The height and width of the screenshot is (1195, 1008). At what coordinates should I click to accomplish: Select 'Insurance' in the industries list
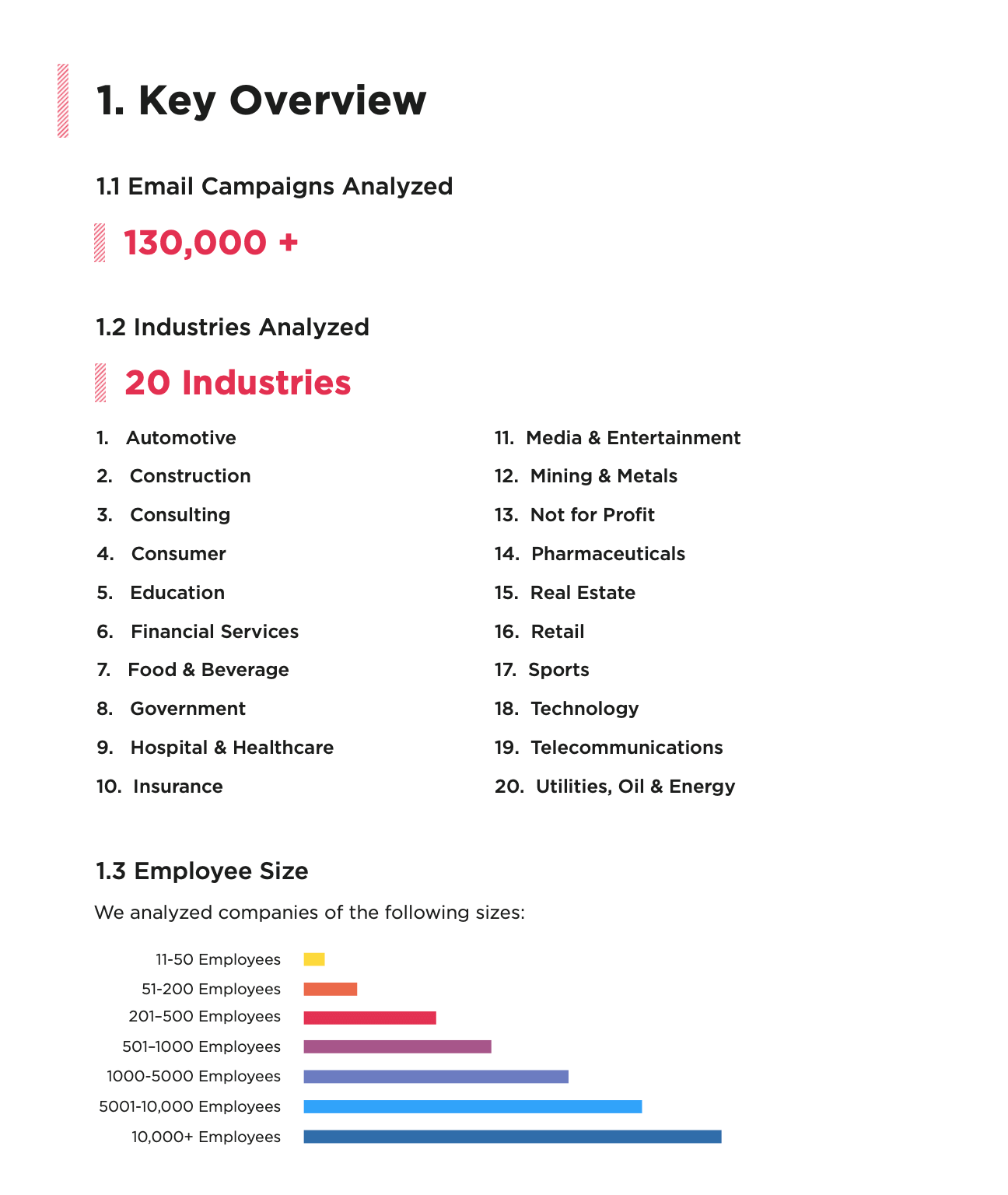click(178, 787)
